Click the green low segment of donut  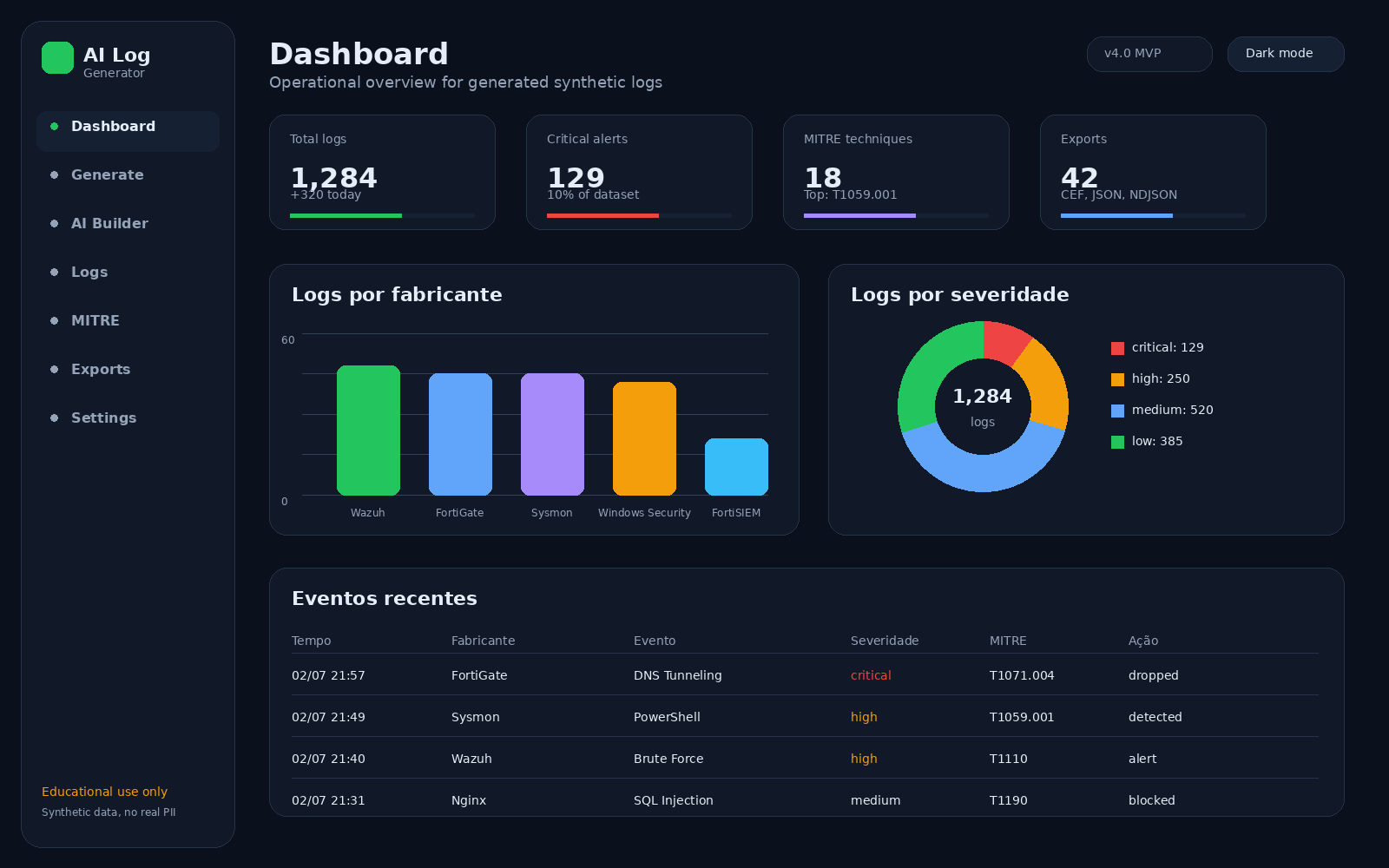coord(929,368)
